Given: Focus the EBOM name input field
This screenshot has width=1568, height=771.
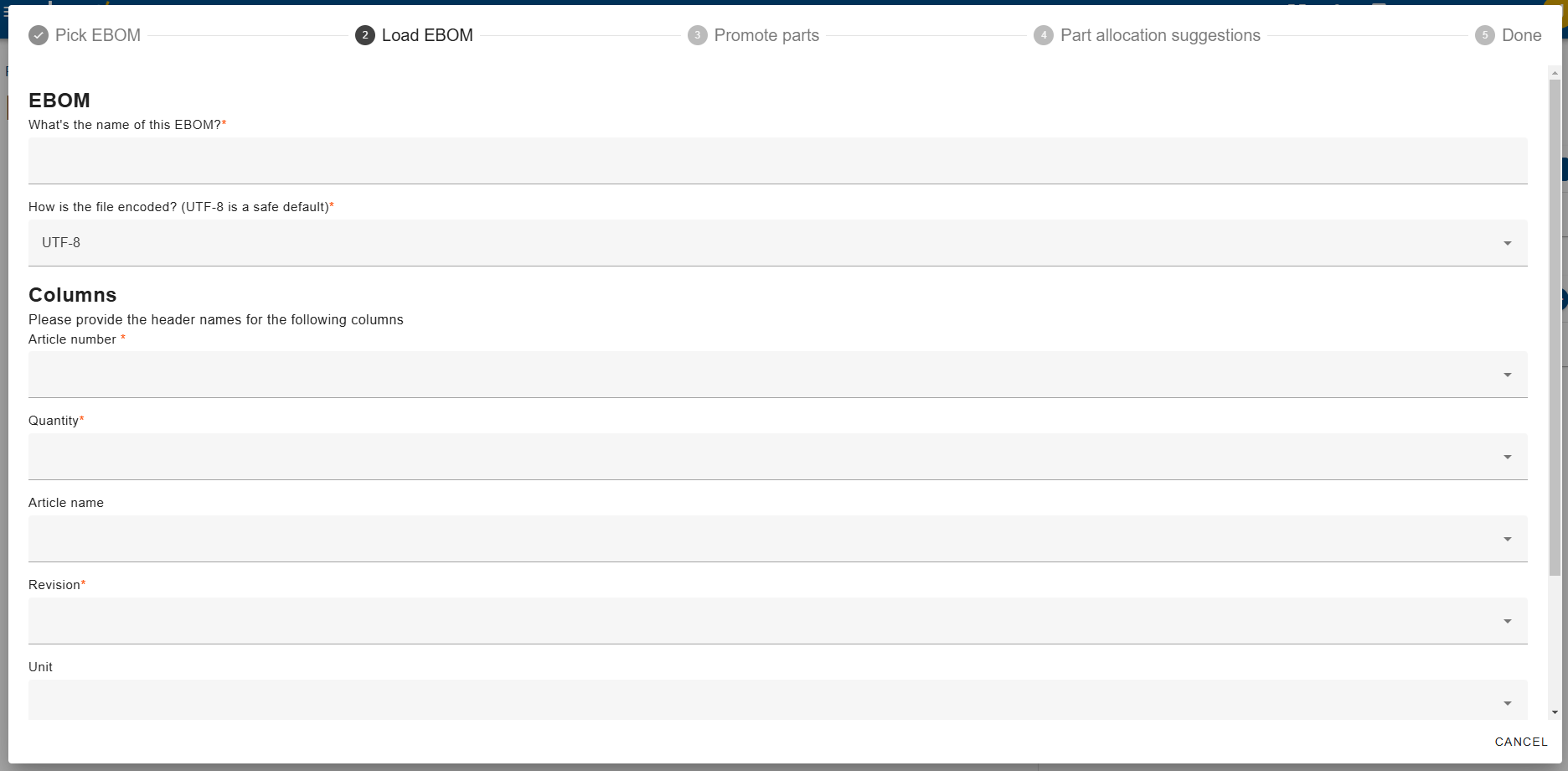Looking at the screenshot, I should 778,161.
